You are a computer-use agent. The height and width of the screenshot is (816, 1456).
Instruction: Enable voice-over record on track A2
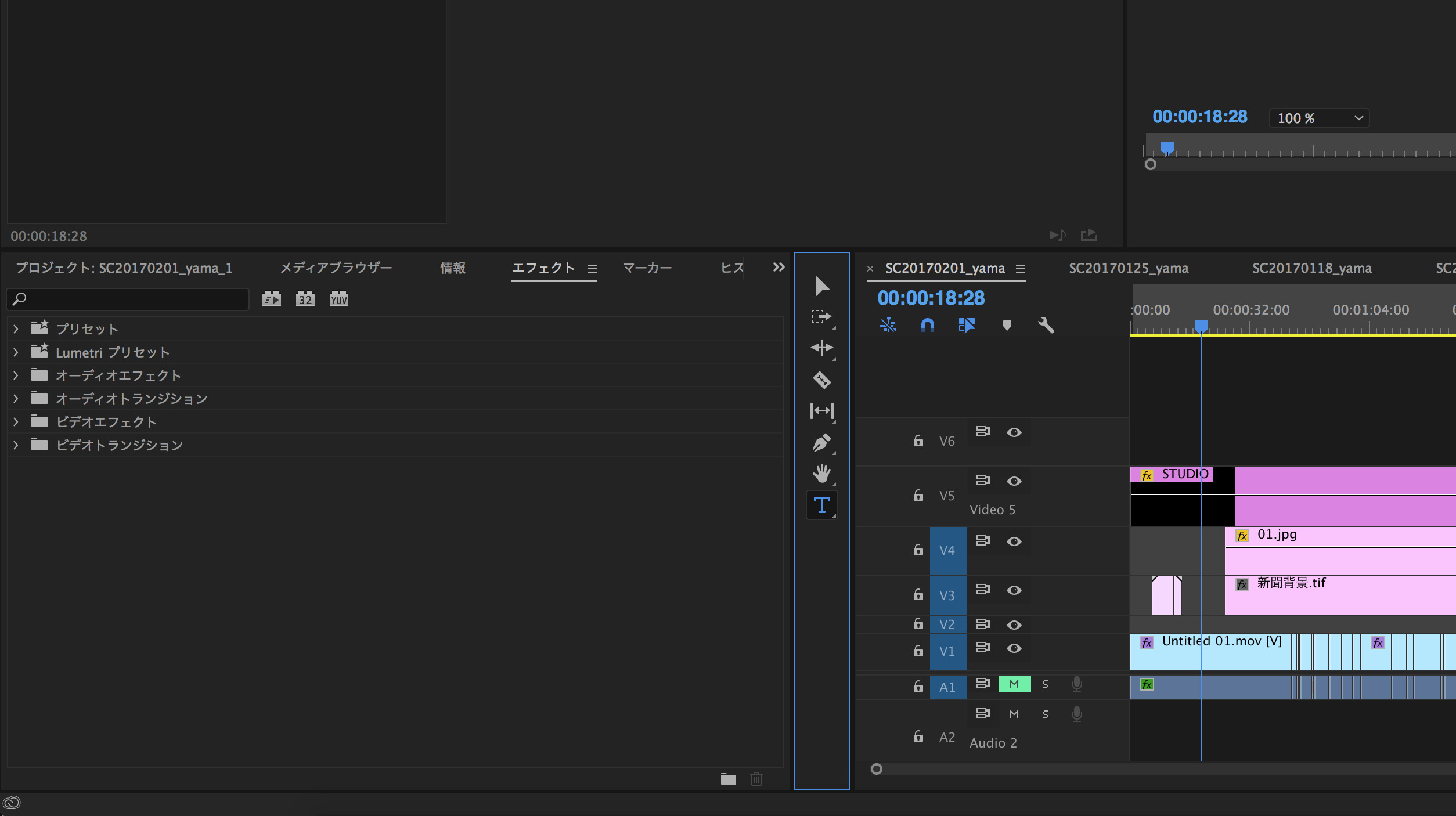1076,714
